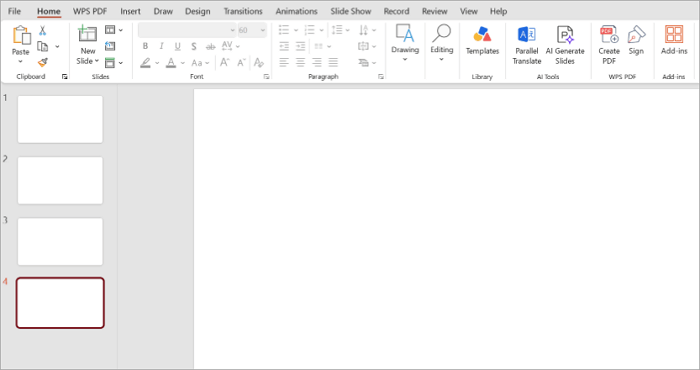The width and height of the screenshot is (700, 370).
Task: Select the Format Painter brush
Action: 43,62
